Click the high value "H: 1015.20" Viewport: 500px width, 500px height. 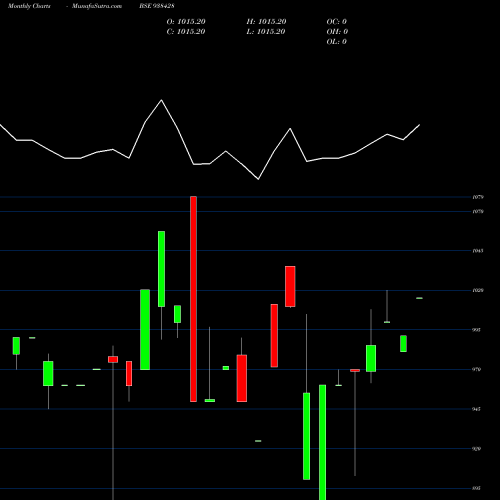click(266, 22)
